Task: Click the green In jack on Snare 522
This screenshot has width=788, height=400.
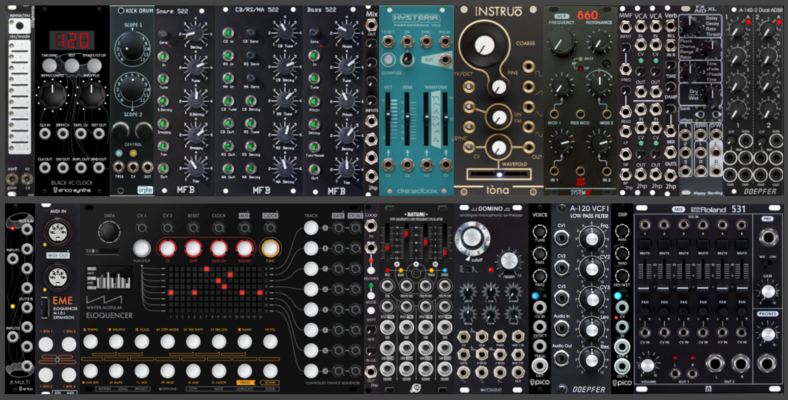Action: click(x=163, y=56)
